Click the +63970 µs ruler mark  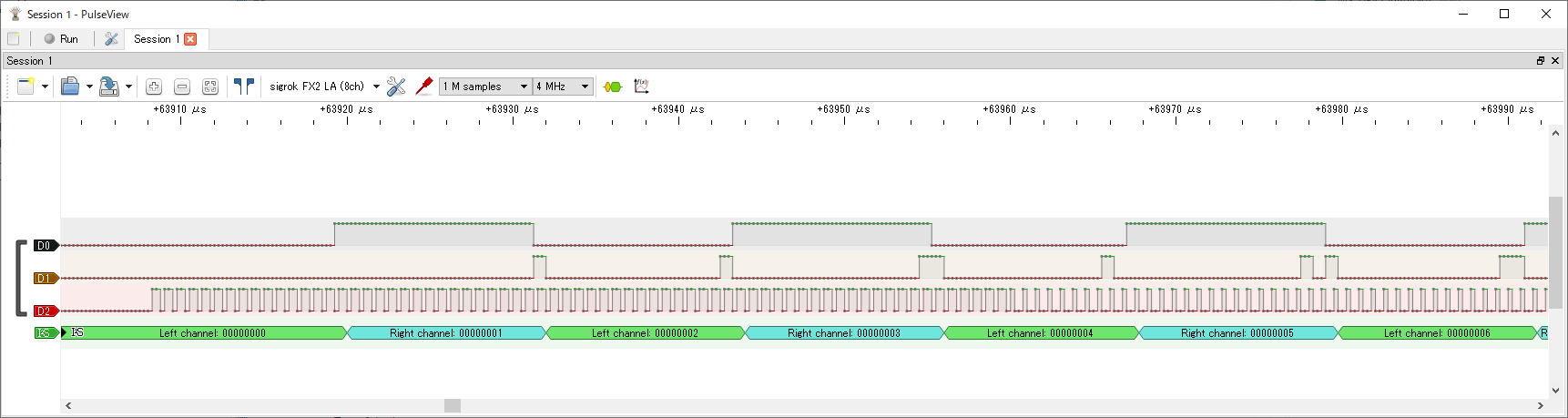click(1175, 109)
